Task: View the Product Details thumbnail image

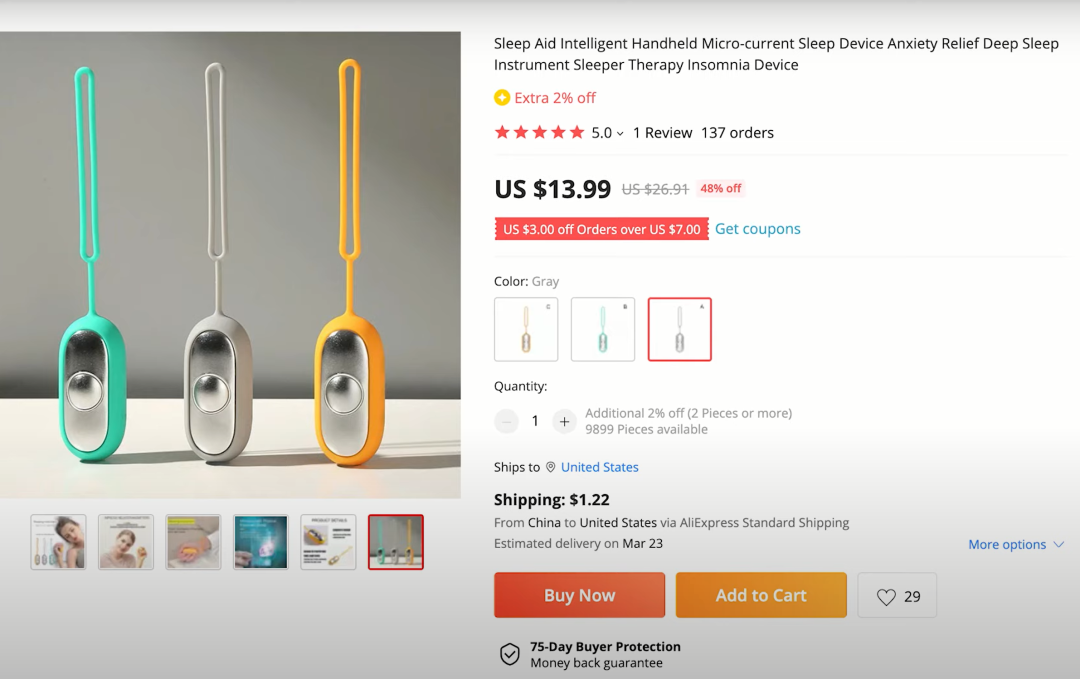Action: click(x=328, y=542)
